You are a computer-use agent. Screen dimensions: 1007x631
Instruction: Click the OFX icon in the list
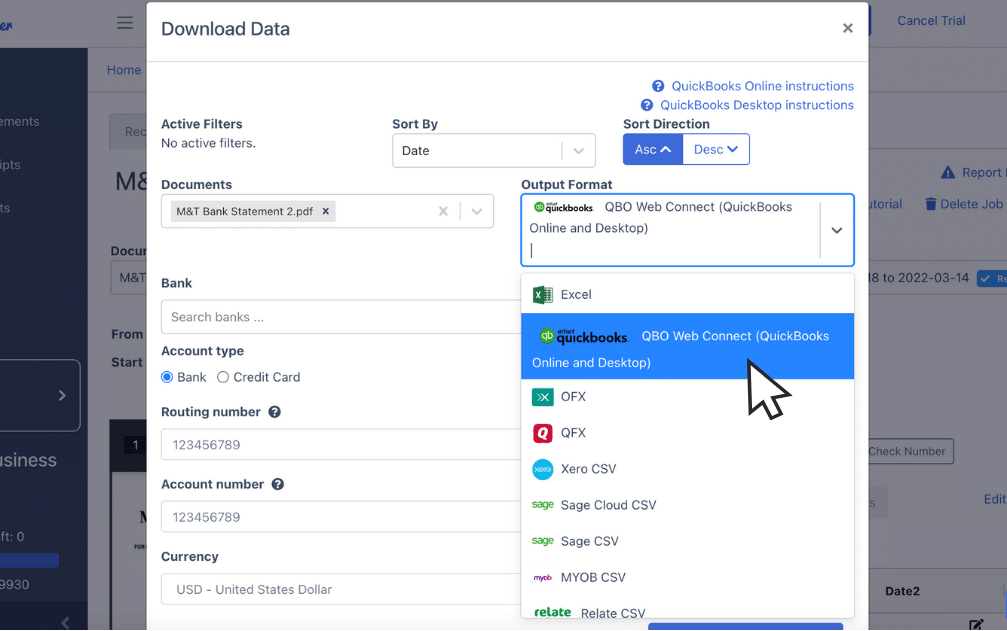(x=543, y=397)
